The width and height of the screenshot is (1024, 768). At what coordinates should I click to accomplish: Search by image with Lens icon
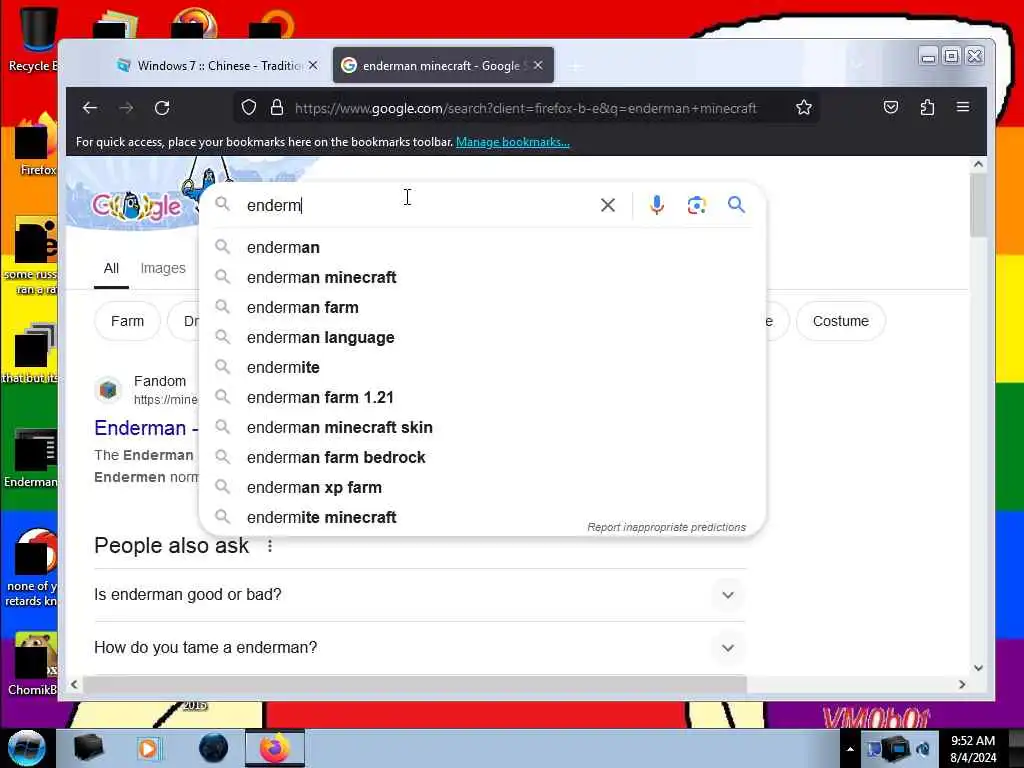click(x=696, y=205)
